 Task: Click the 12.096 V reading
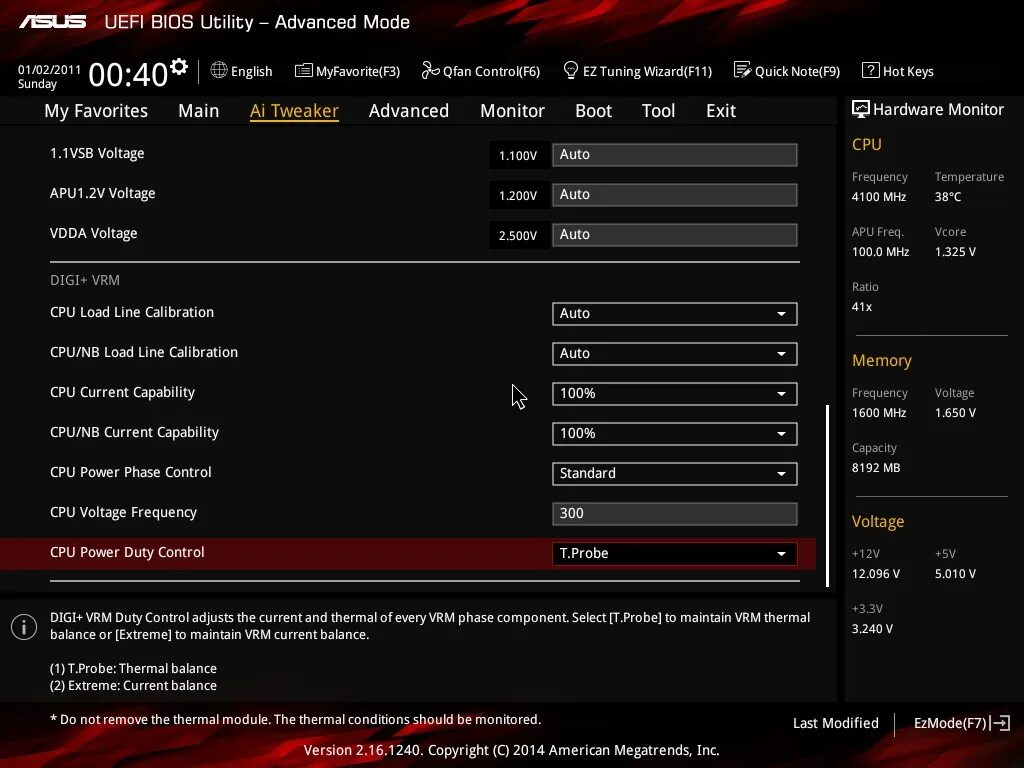coord(875,573)
